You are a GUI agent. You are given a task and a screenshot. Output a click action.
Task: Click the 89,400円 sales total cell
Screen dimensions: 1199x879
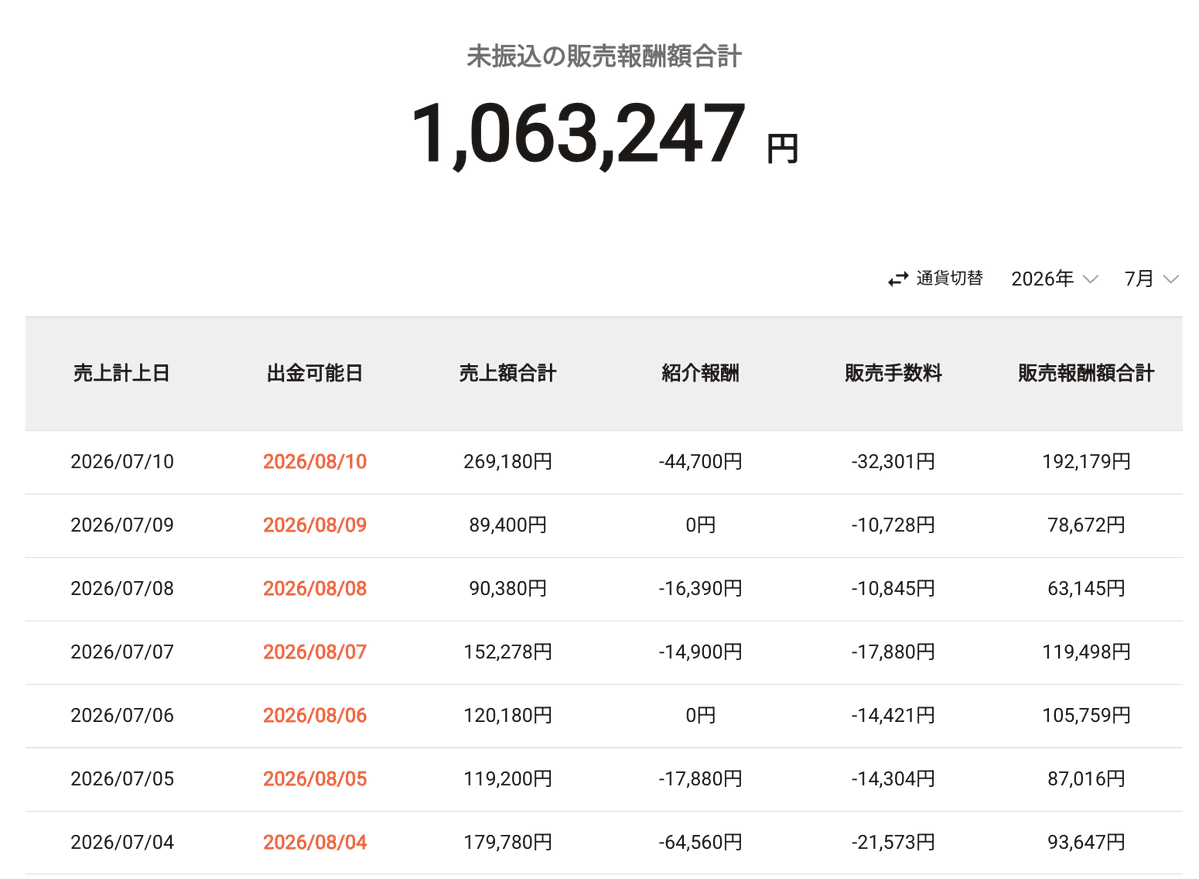pos(508,525)
